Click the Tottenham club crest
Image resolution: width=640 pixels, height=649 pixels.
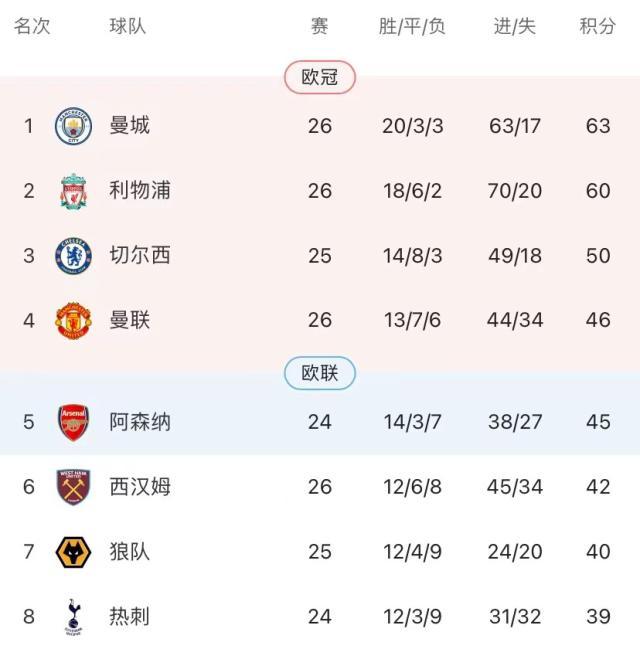tap(73, 617)
